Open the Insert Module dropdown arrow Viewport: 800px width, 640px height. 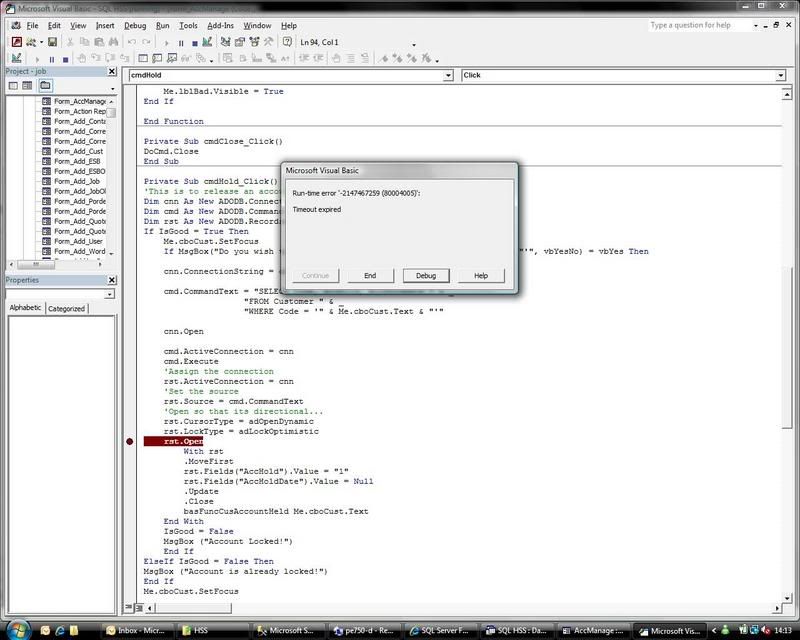[x=41, y=42]
